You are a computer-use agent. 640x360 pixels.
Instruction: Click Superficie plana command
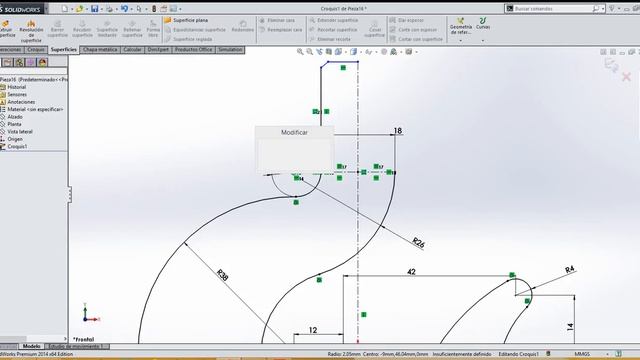(186, 20)
